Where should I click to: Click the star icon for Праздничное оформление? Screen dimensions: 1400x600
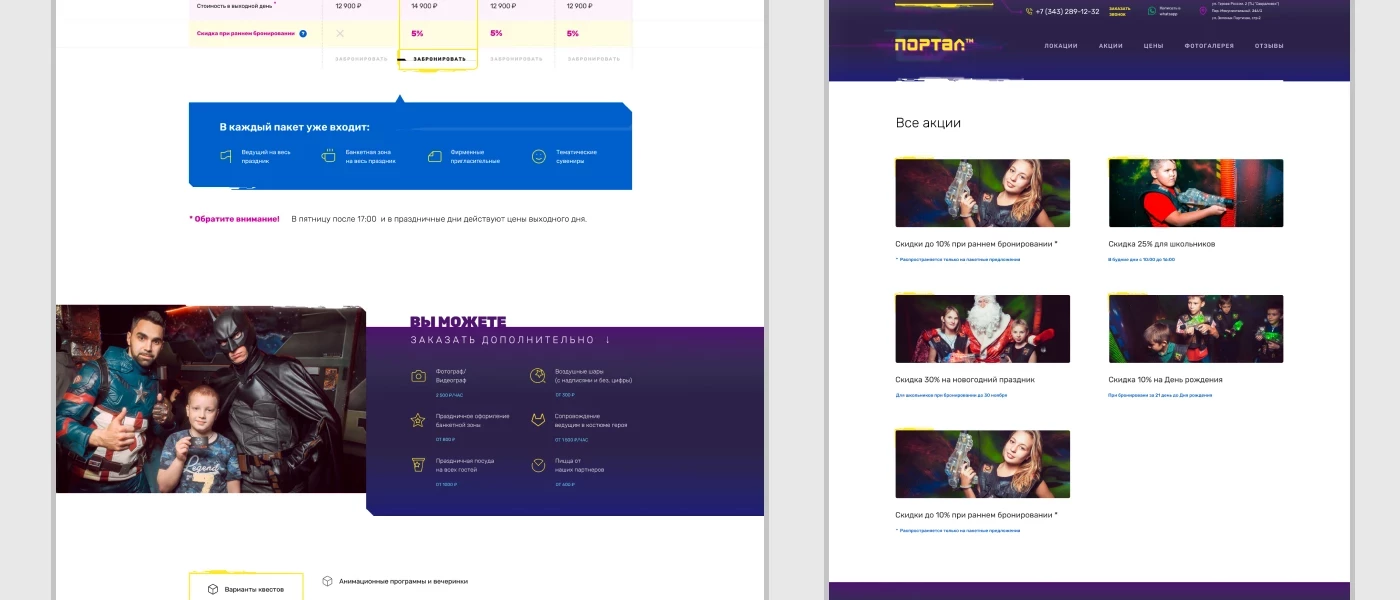(x=418, y=420)
